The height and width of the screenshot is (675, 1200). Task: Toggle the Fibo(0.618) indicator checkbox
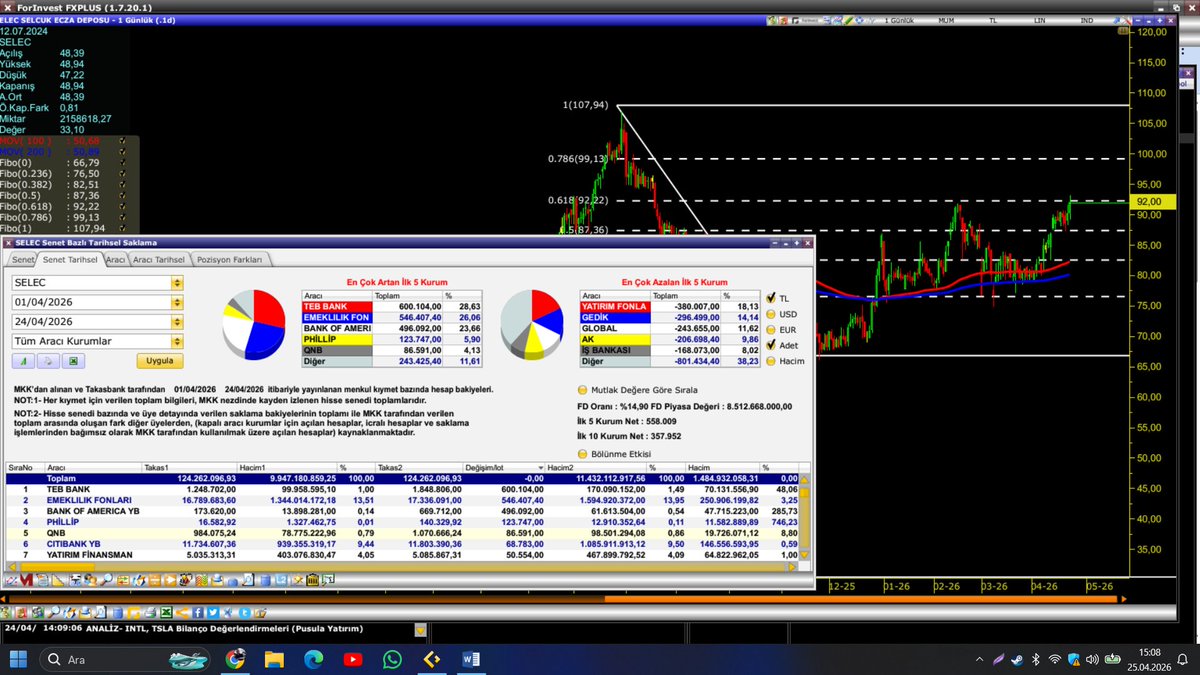122,207
